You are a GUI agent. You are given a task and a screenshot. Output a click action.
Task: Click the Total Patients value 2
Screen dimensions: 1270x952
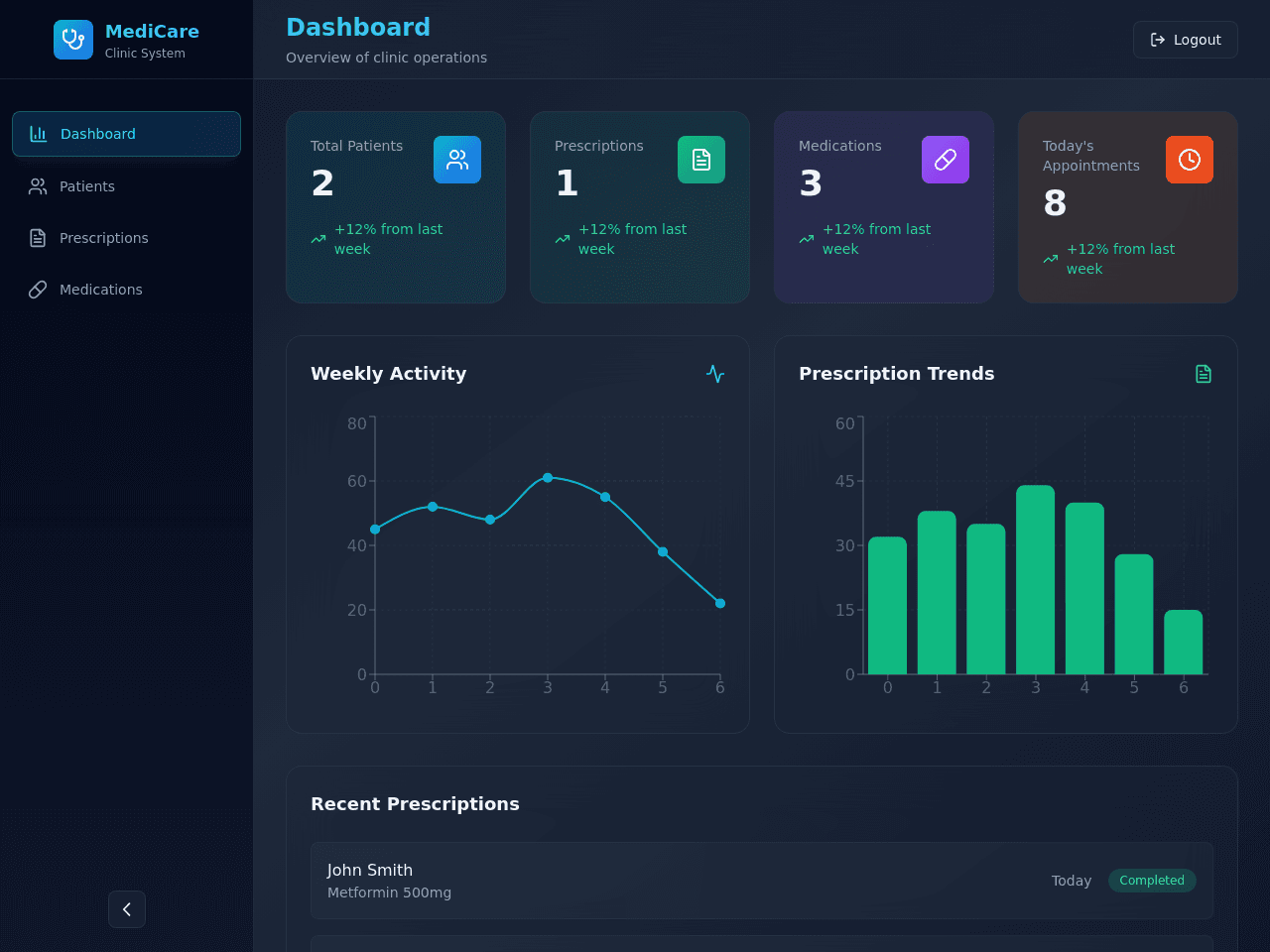322,183
